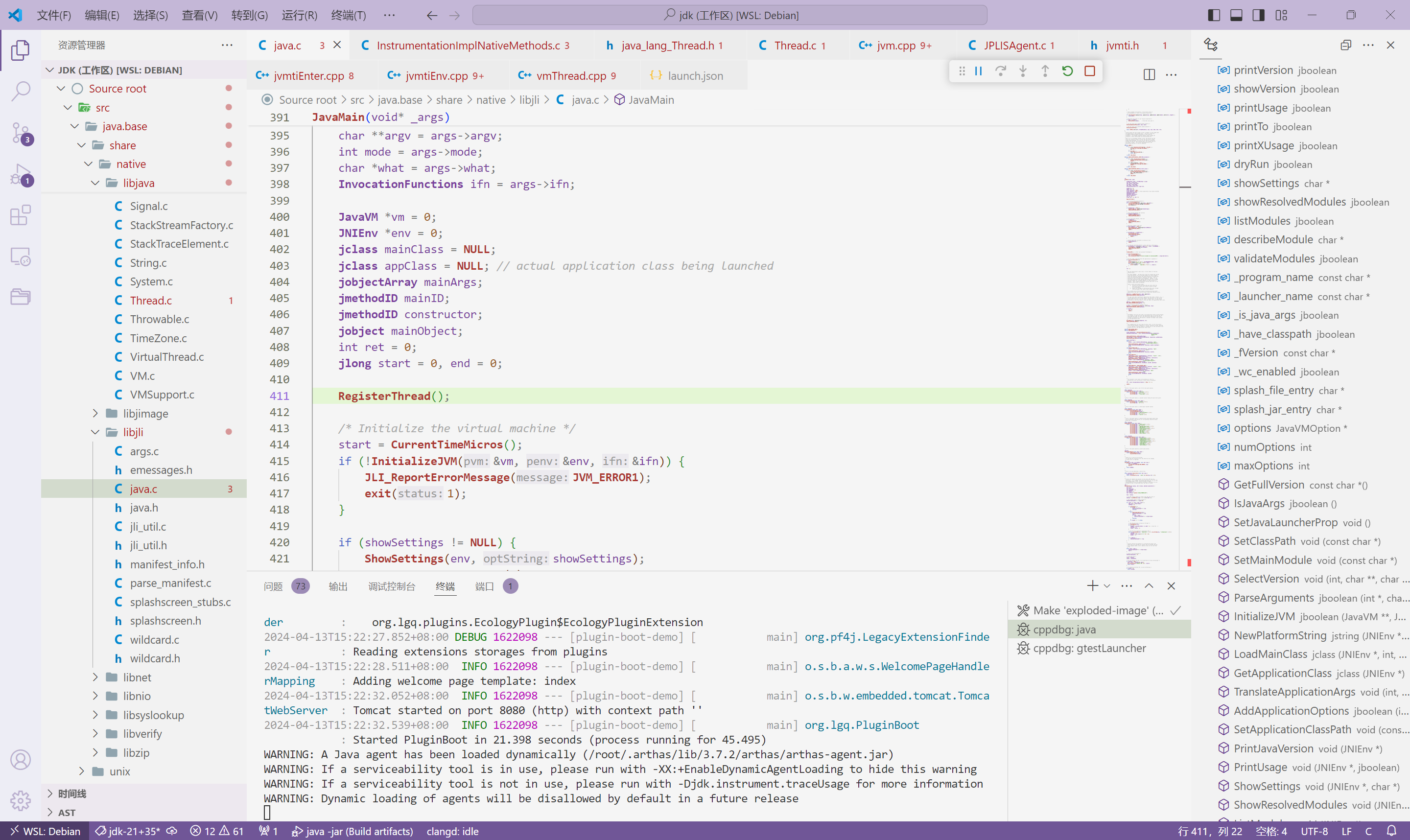1410x840 pixels.
Task: Toggle the bottom panel layout button
Action: (x=1236, y=15)
